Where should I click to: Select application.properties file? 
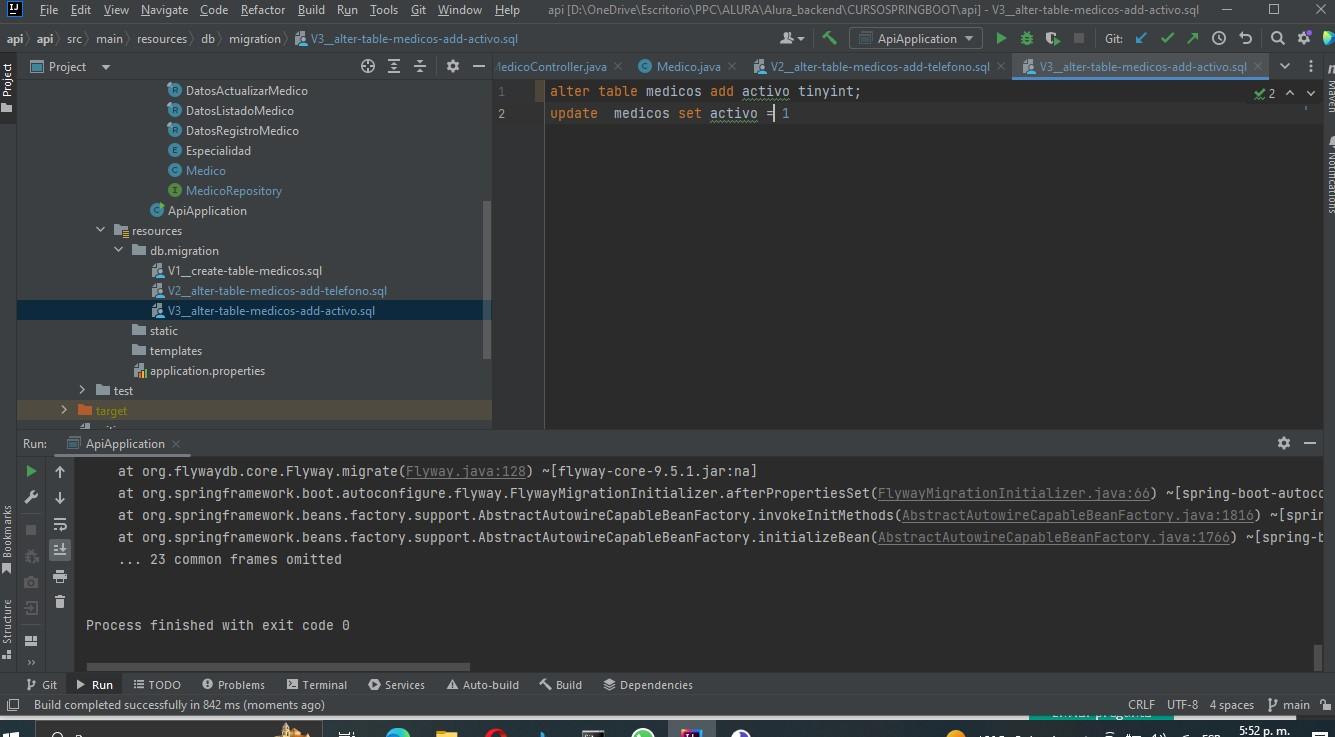[207, 370]
